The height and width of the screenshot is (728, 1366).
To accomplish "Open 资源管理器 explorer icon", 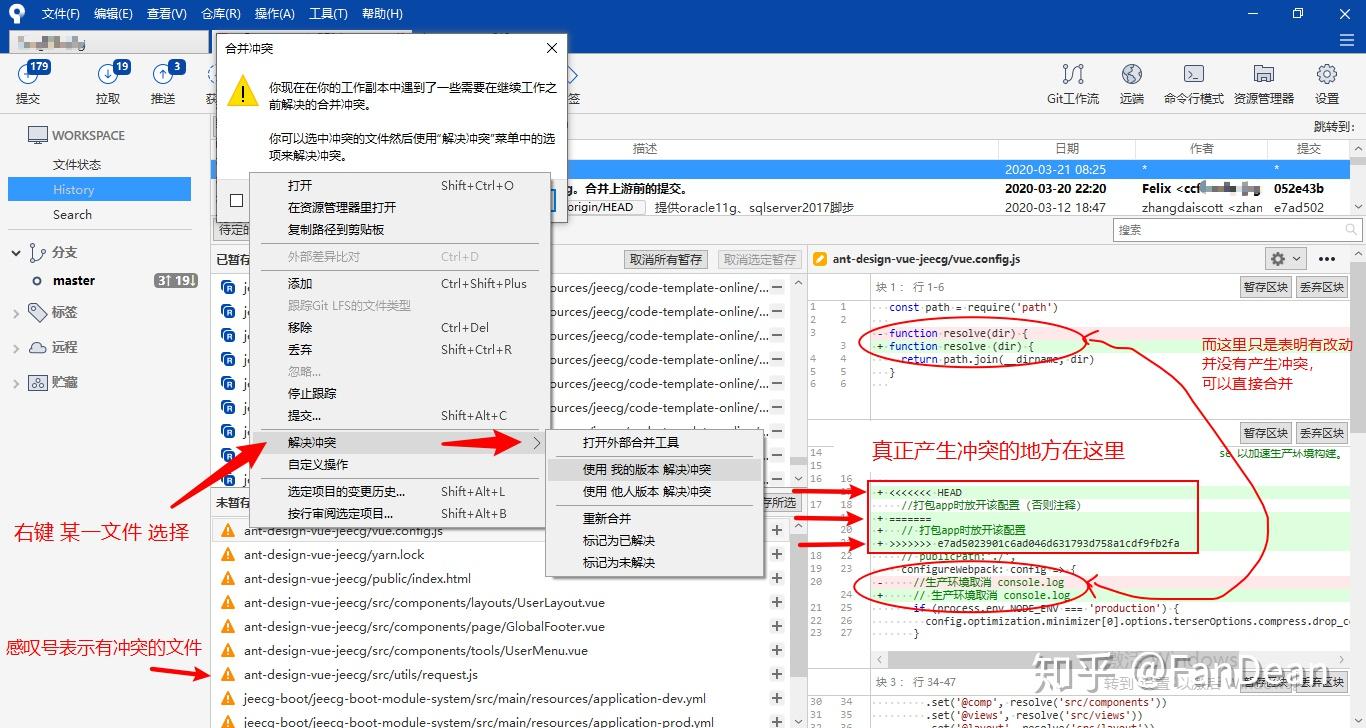I will 1264,74.
